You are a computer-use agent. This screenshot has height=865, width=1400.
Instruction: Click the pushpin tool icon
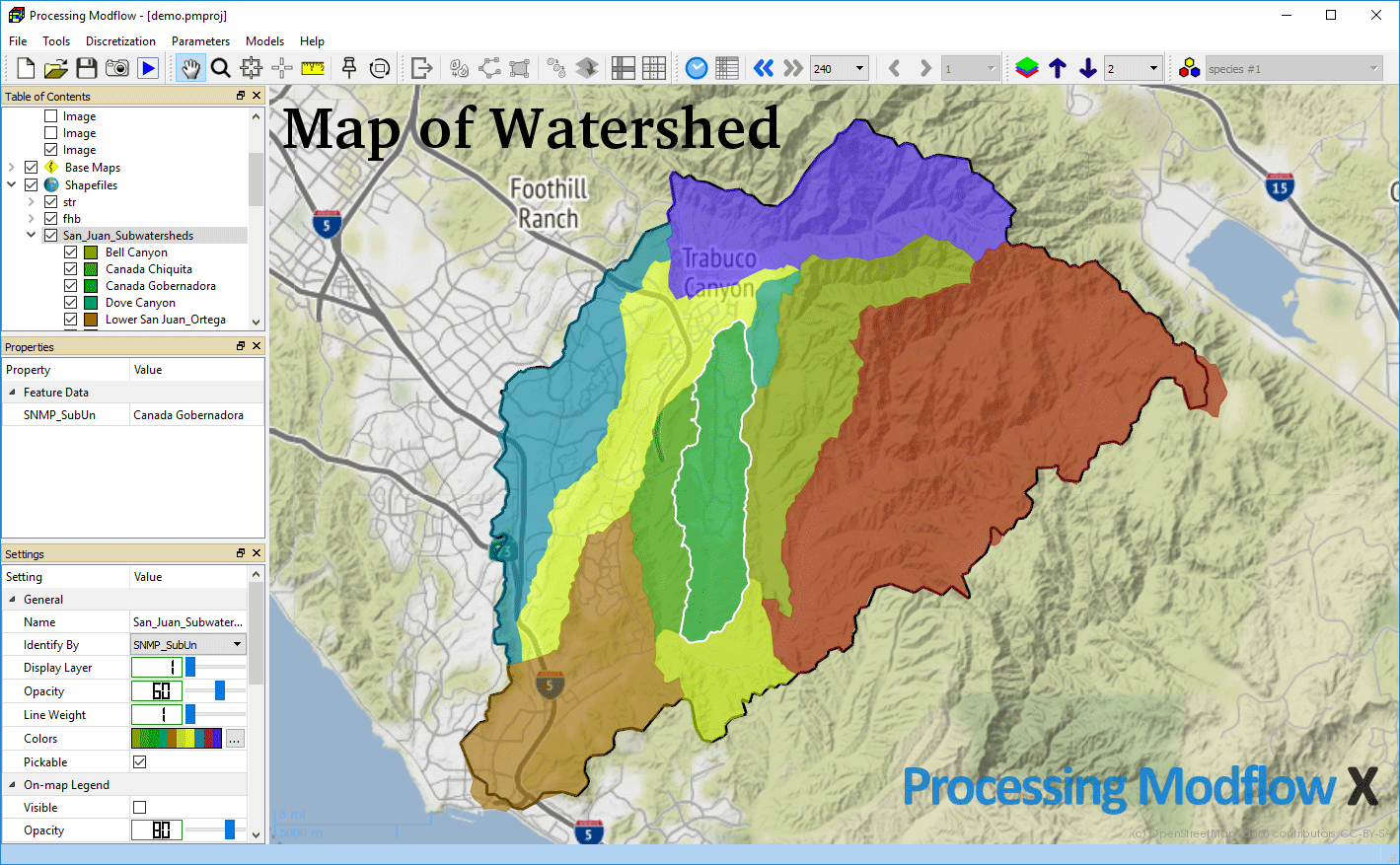click(348, 68)
